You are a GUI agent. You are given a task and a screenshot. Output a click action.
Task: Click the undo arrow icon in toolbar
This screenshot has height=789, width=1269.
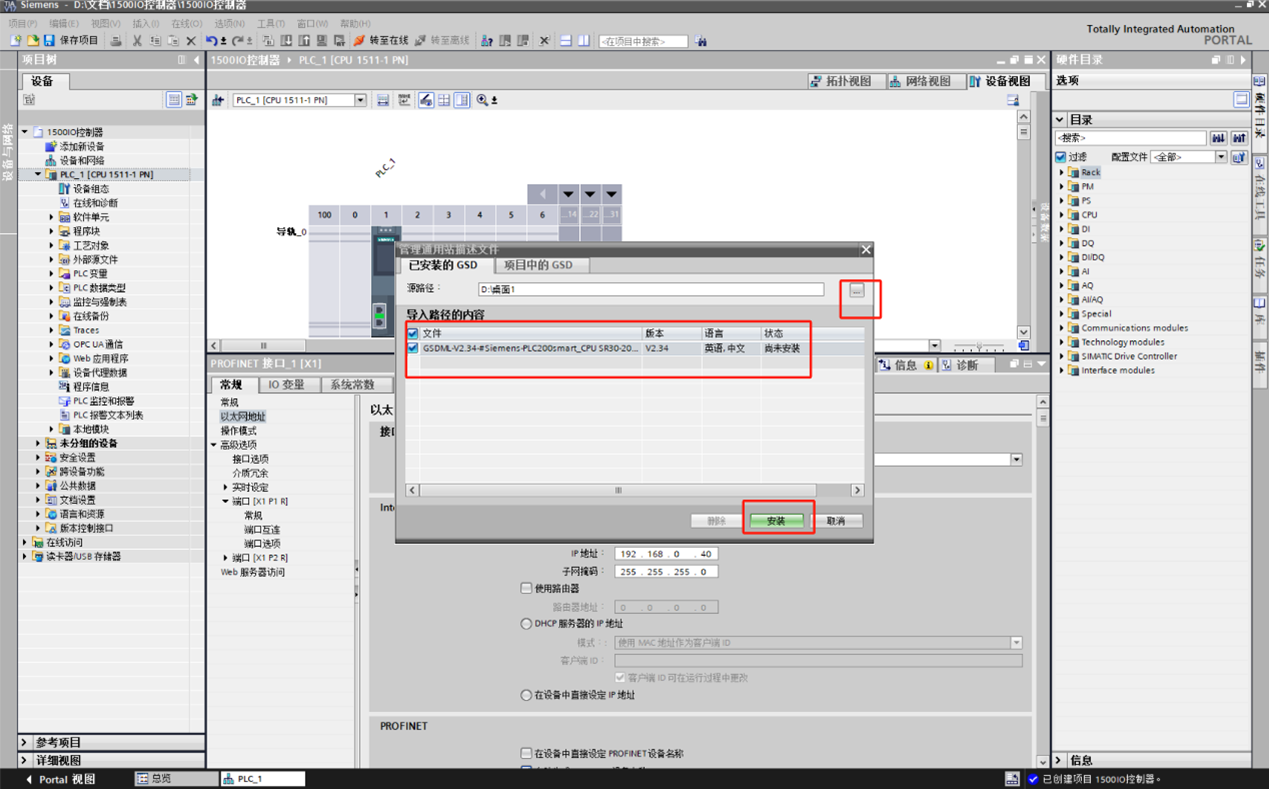(x=212, y=41)
